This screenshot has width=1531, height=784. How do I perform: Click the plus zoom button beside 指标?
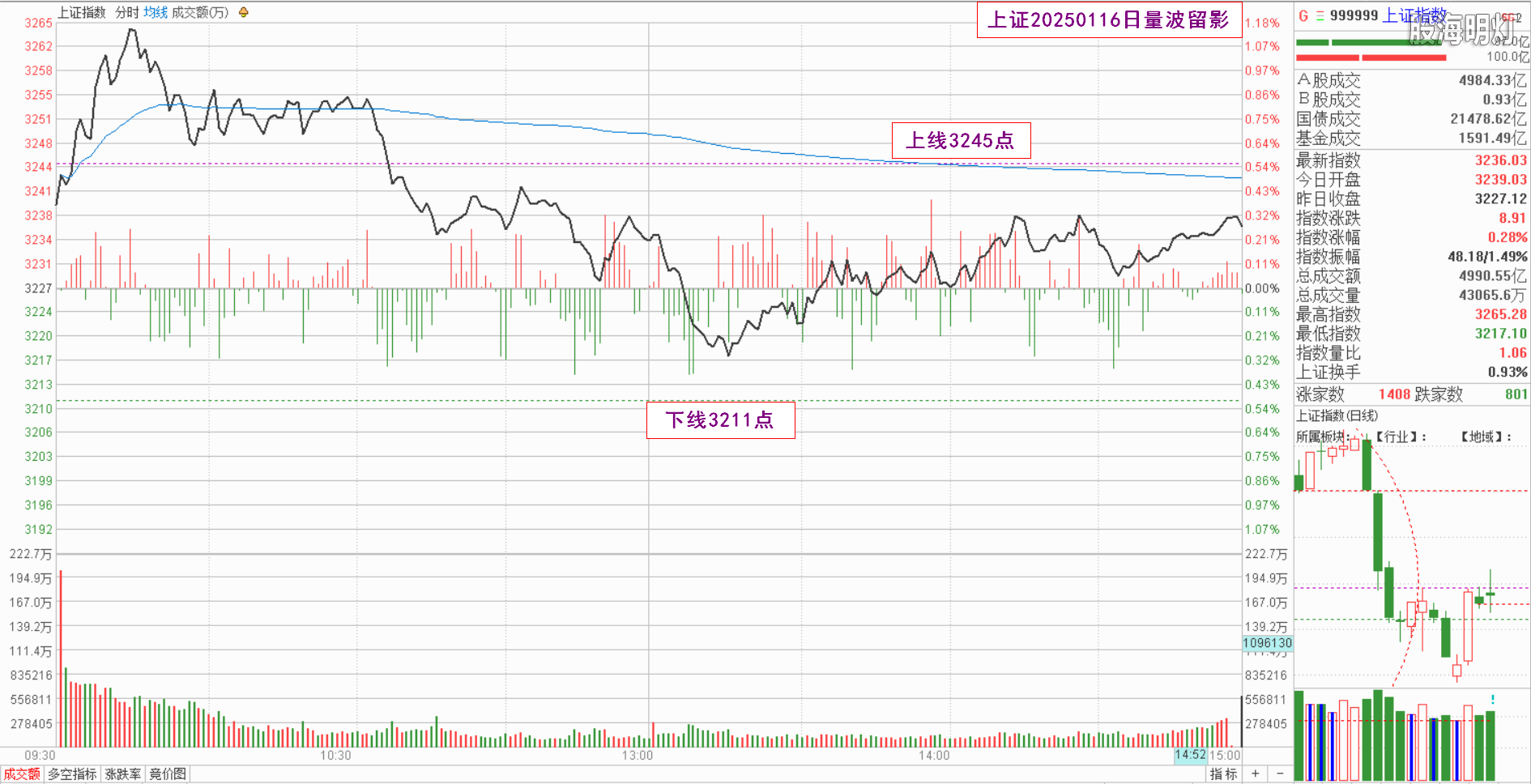click(x=1255, y=773)
